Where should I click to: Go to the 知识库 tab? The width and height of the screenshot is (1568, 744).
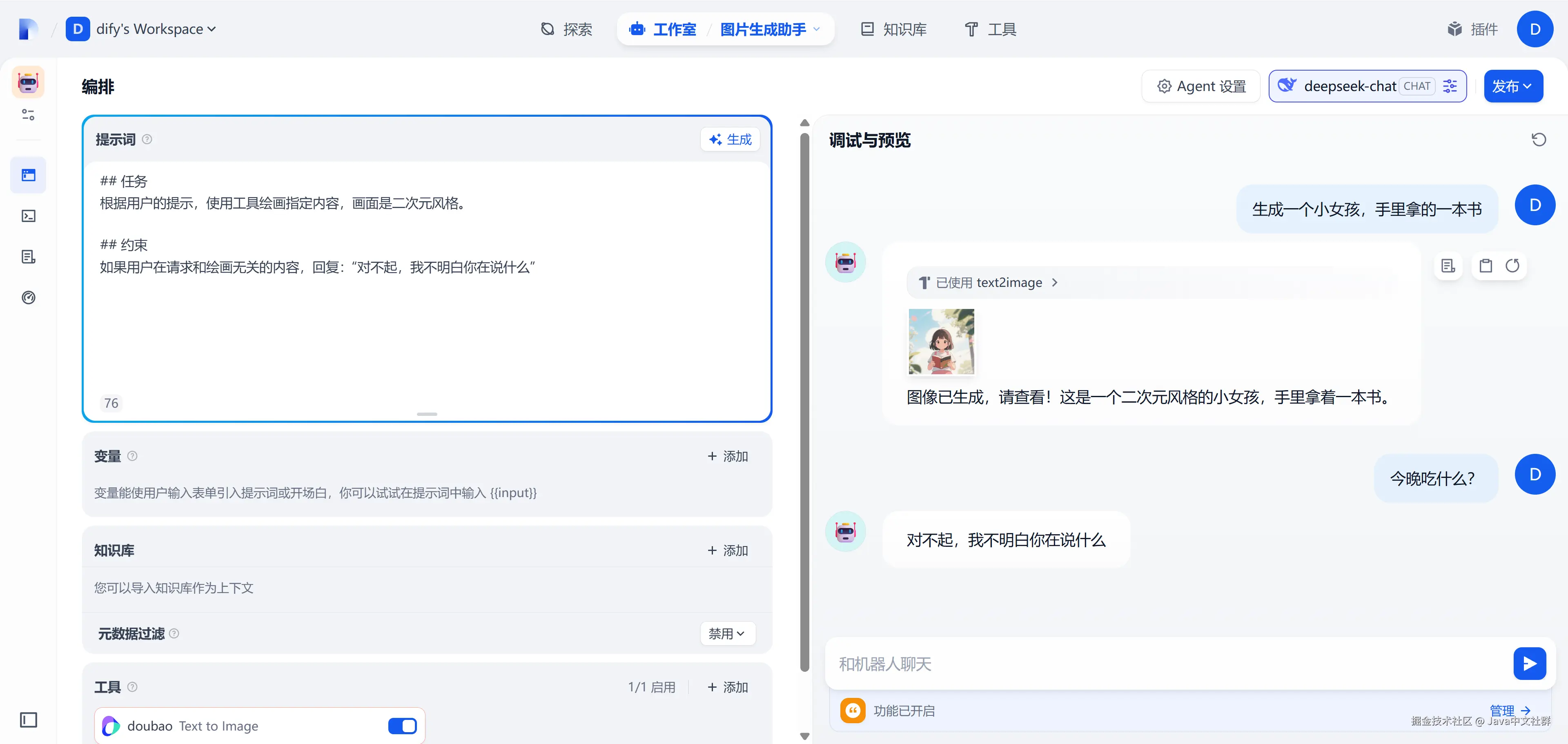pos(893,29)
